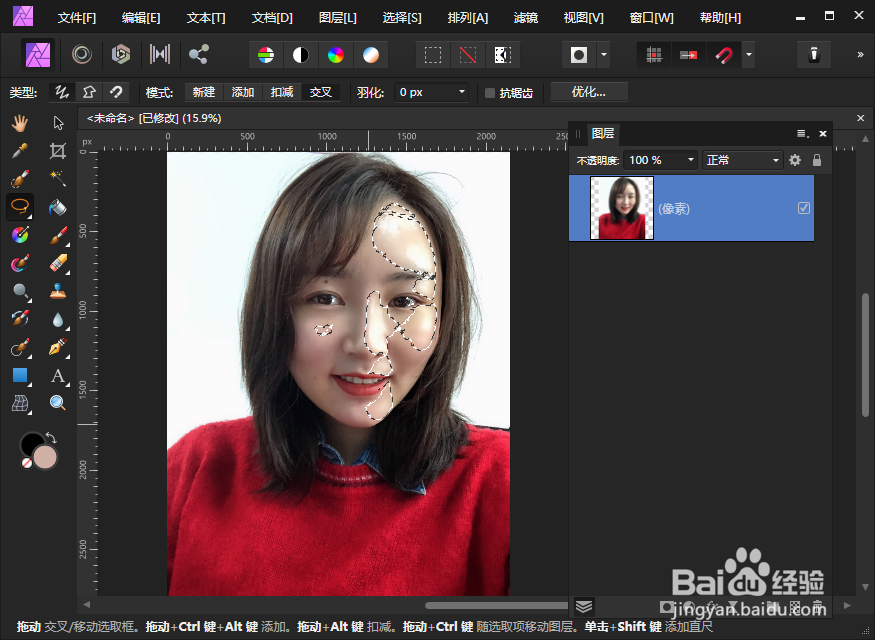Toggle the layer lock icon
The width and height of the screenshot is (875, 640).
(817, 160)
